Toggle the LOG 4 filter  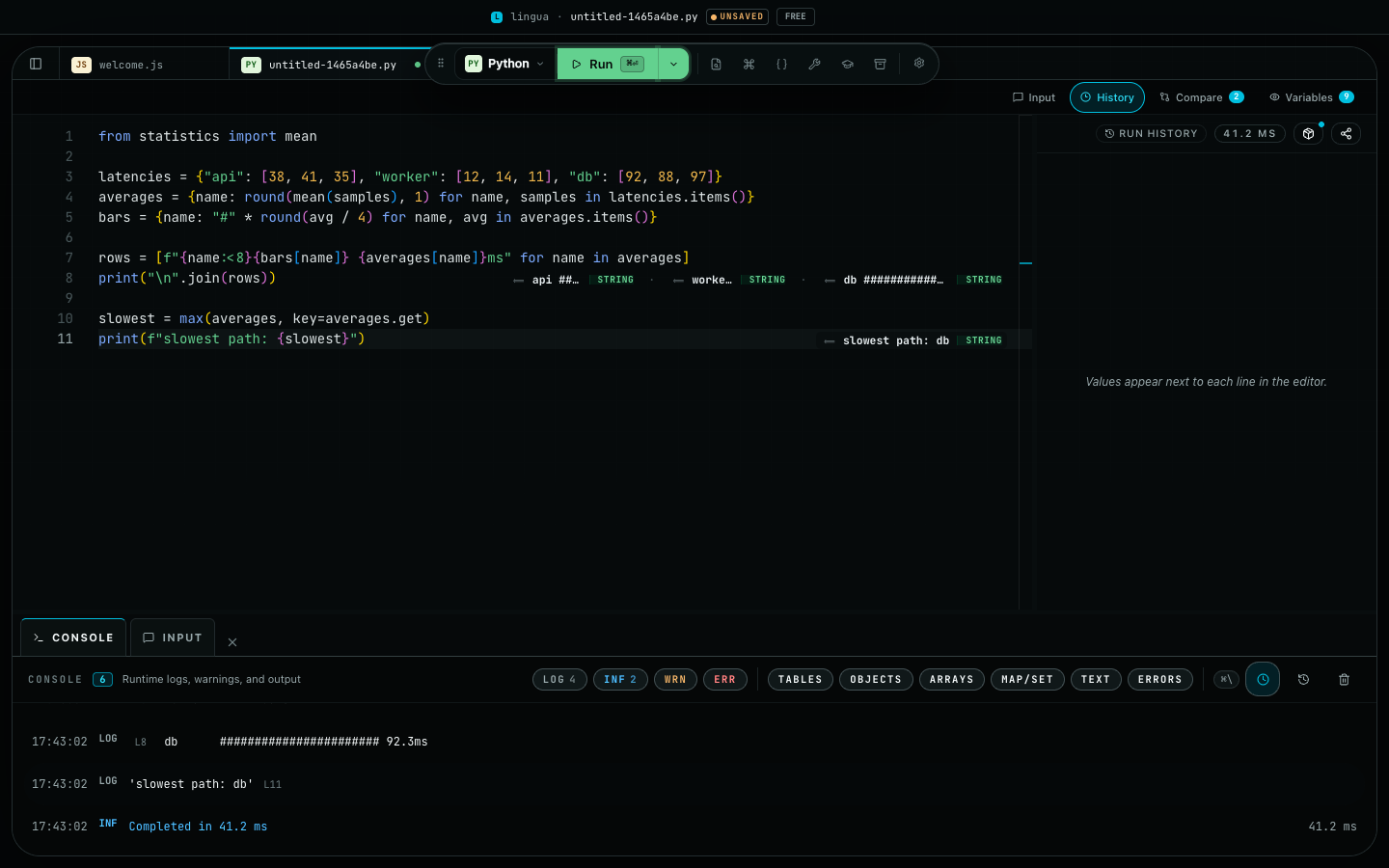(559, 679)
